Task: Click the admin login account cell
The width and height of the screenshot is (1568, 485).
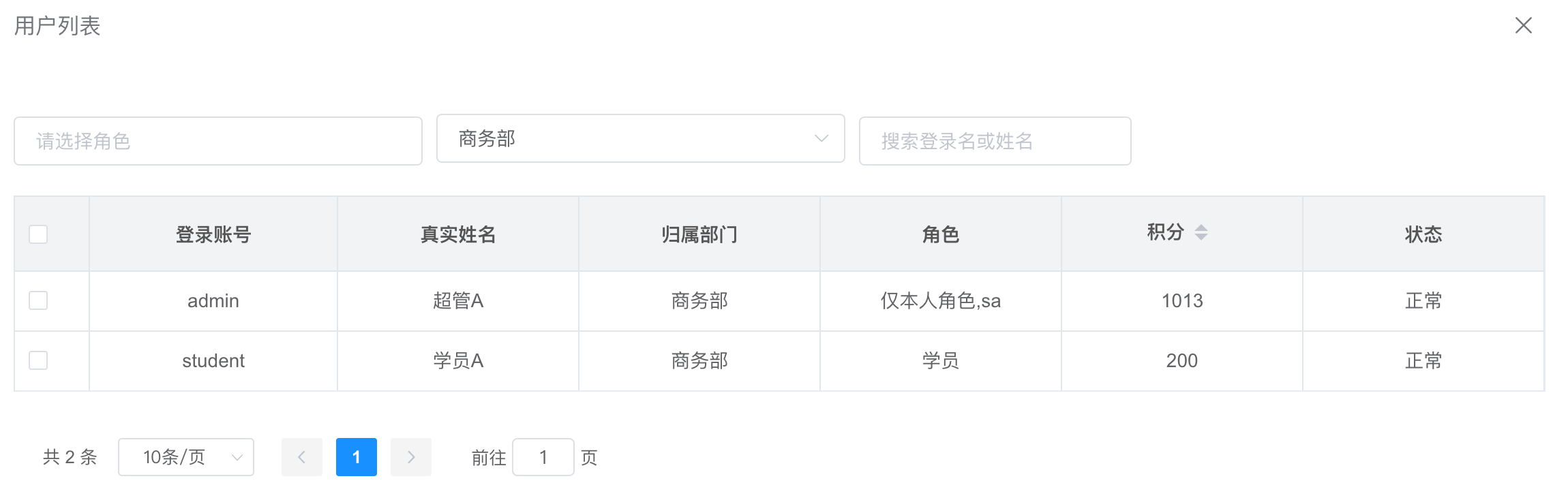Action: 213,301
